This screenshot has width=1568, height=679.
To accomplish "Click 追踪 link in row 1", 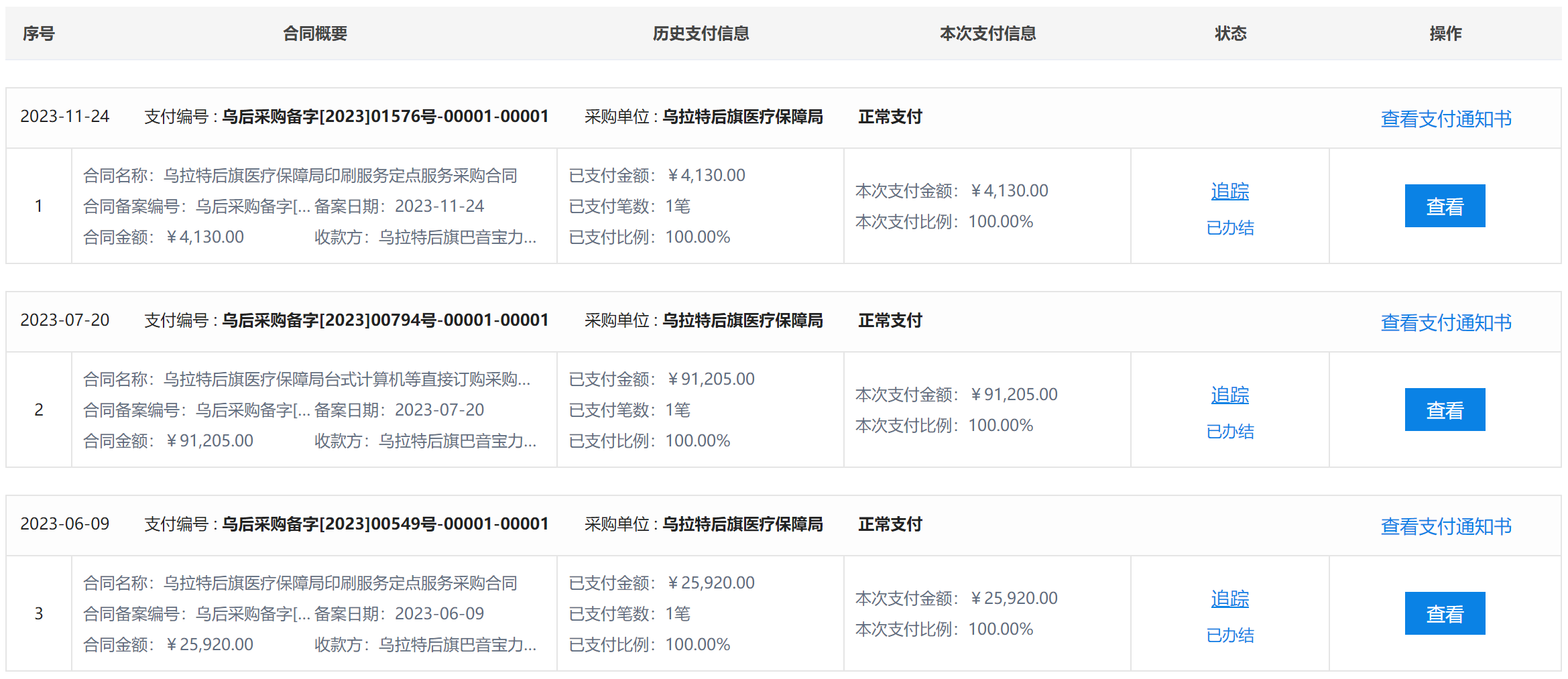I will [x=1230, y=191].
